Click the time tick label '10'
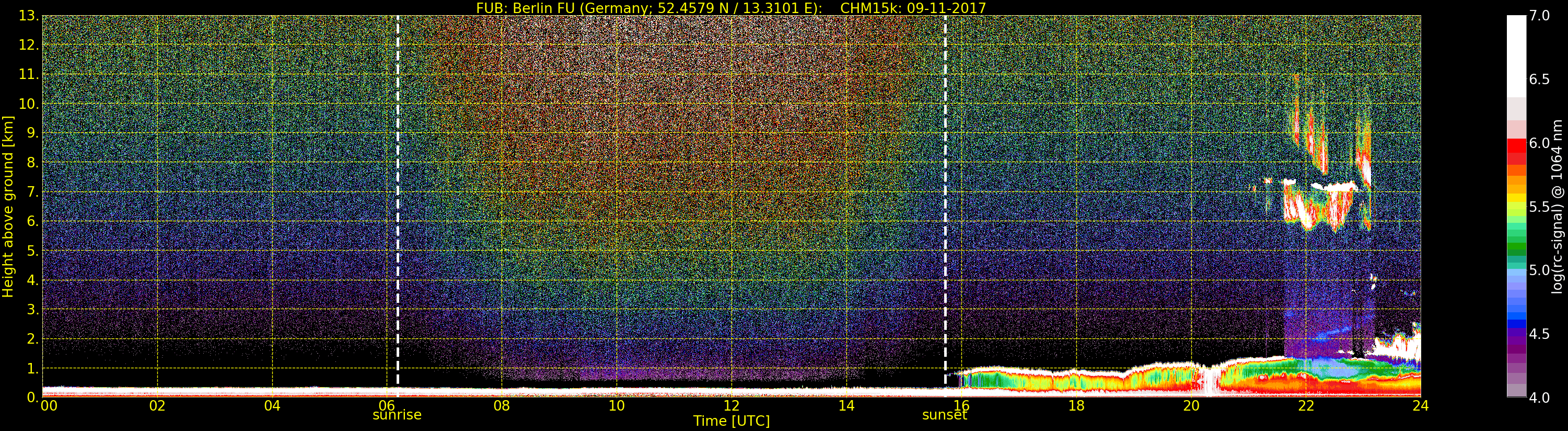The width and height of the screenshot is (1568, 431). pos(617,406)
